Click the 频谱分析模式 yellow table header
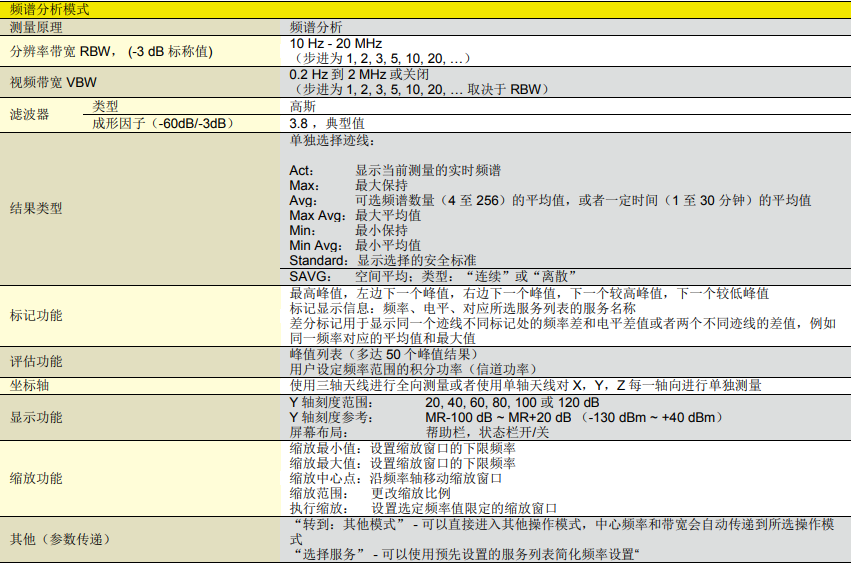Image resolution: width=852 pixels, height=564 pixels. point(50,9)
